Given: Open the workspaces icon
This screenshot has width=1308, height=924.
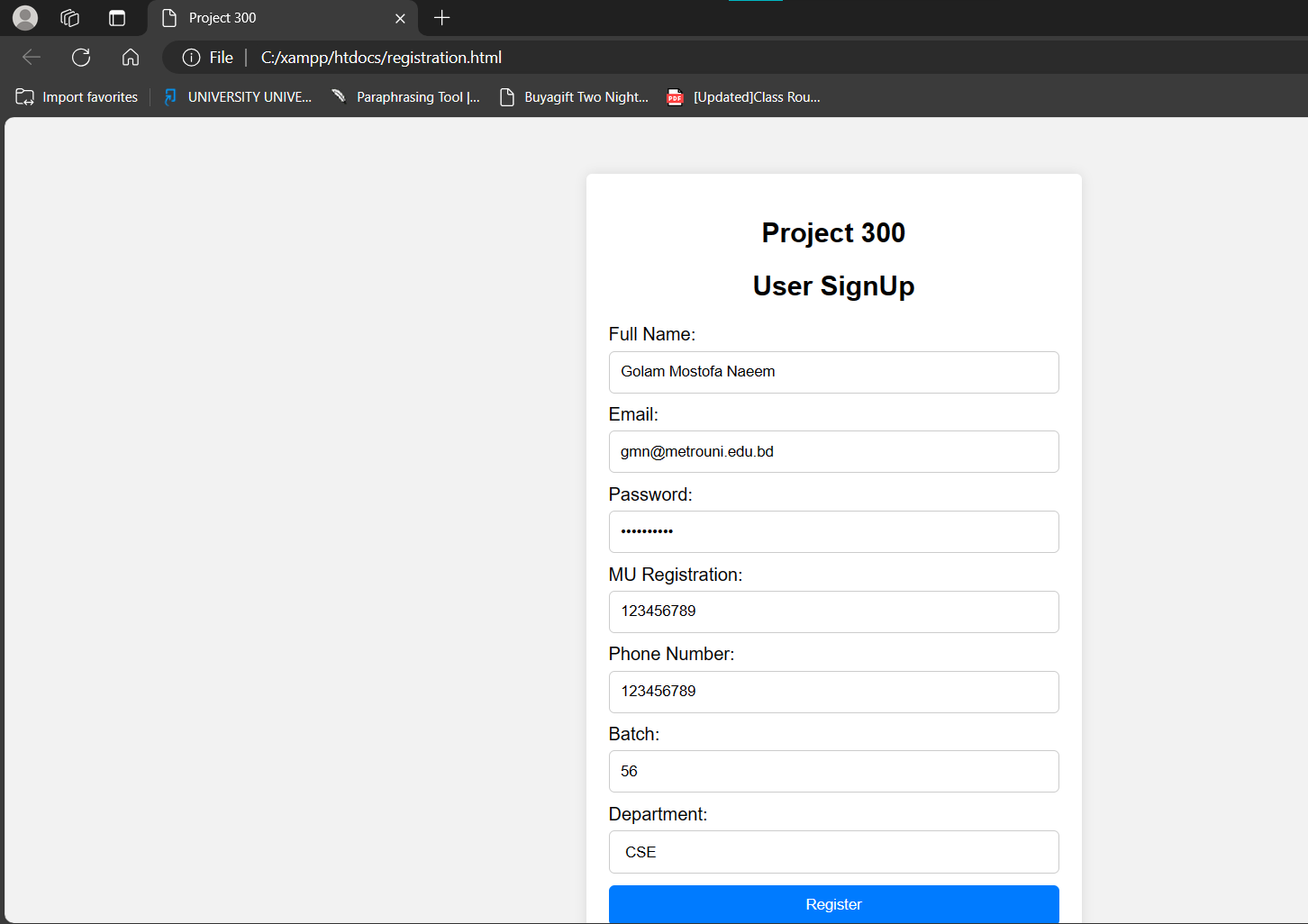Looking at the screenshot, I should pos(70,18).
